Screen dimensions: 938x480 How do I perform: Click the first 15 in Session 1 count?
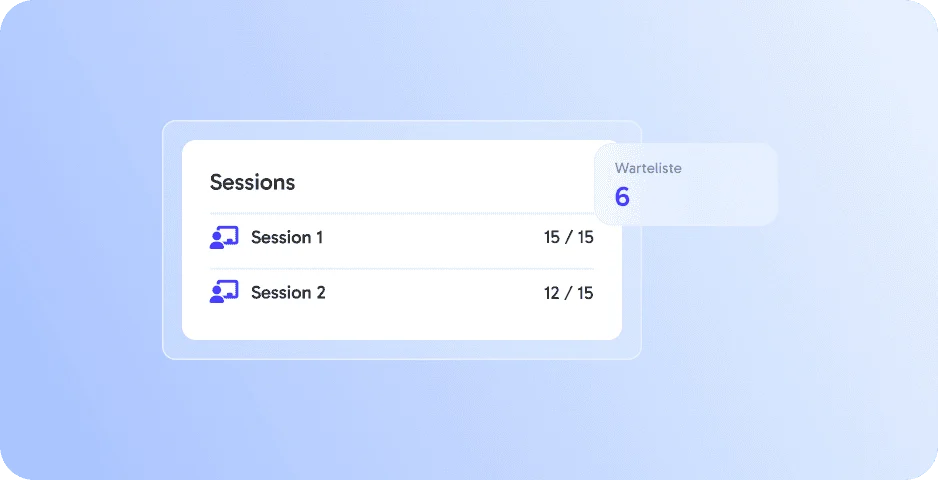tap(552, 238)
